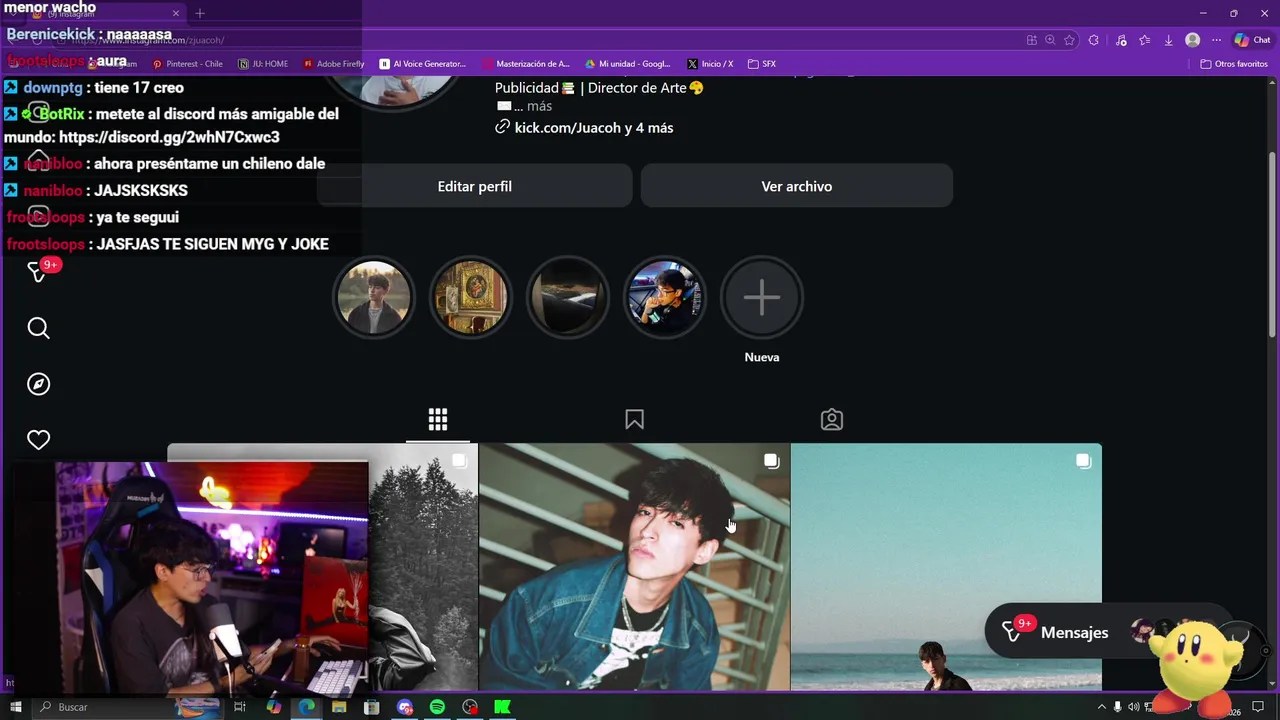Open the Windows Start menu

point(15,707)
